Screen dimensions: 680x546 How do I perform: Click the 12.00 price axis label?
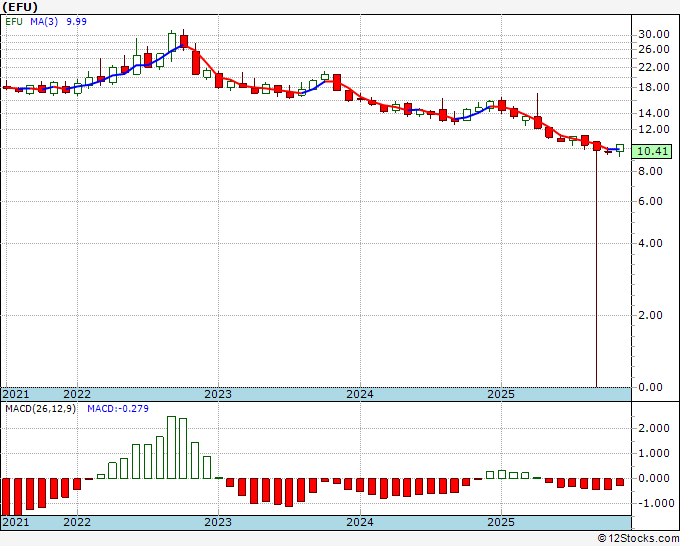654,129
